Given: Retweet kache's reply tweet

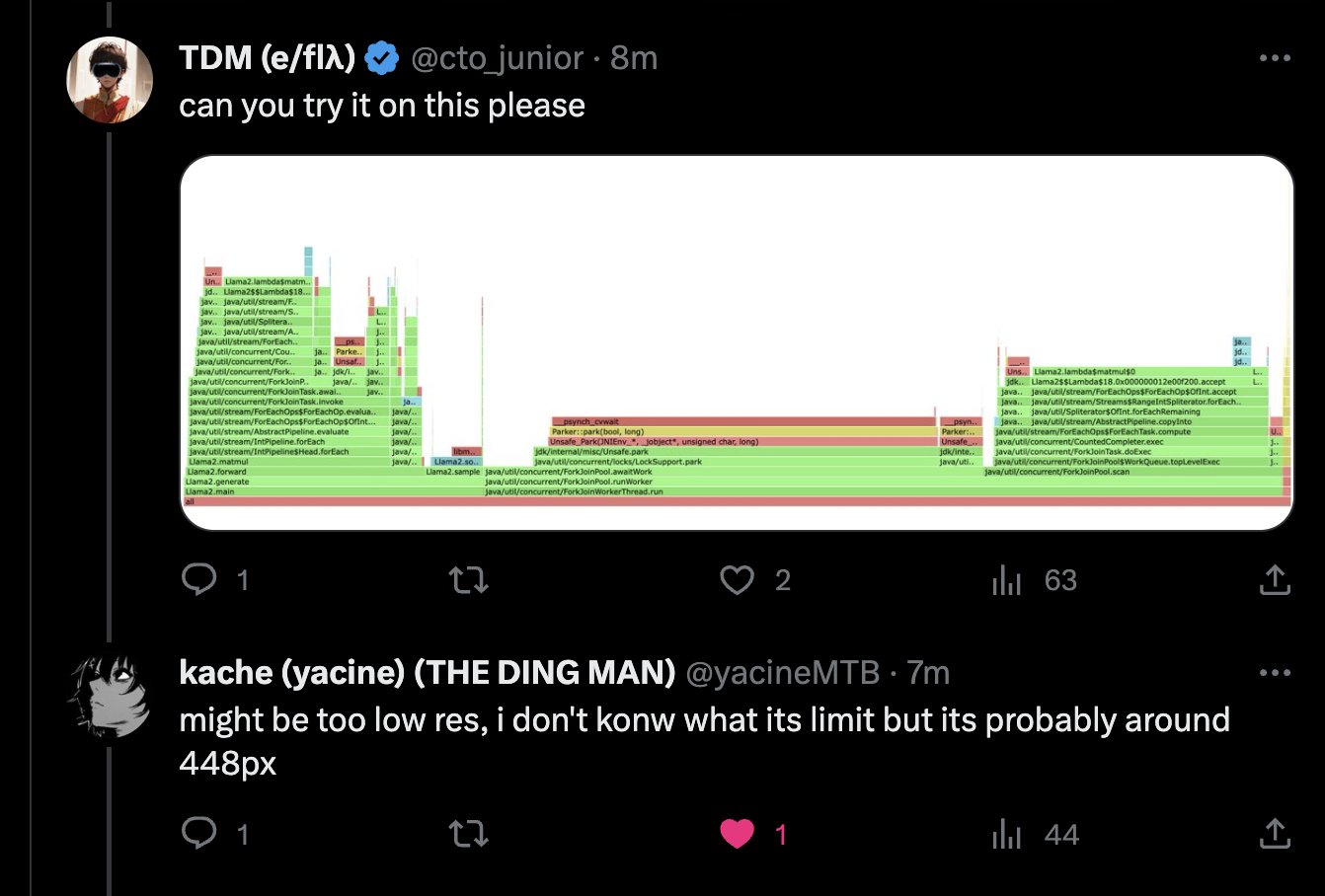Looking at the screenshot, I should (x=468, y=835).
